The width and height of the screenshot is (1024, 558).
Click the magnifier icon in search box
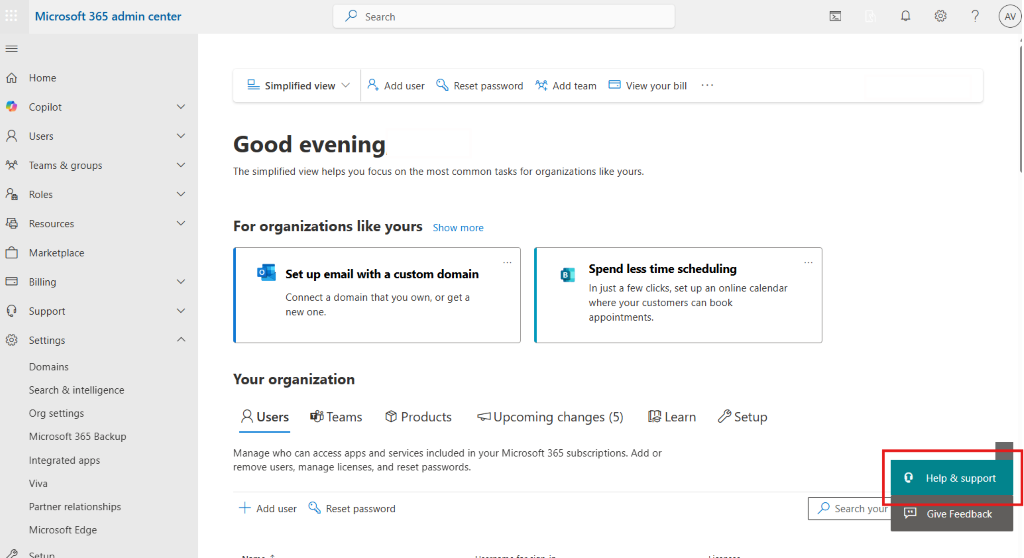[x=351, y=16]
